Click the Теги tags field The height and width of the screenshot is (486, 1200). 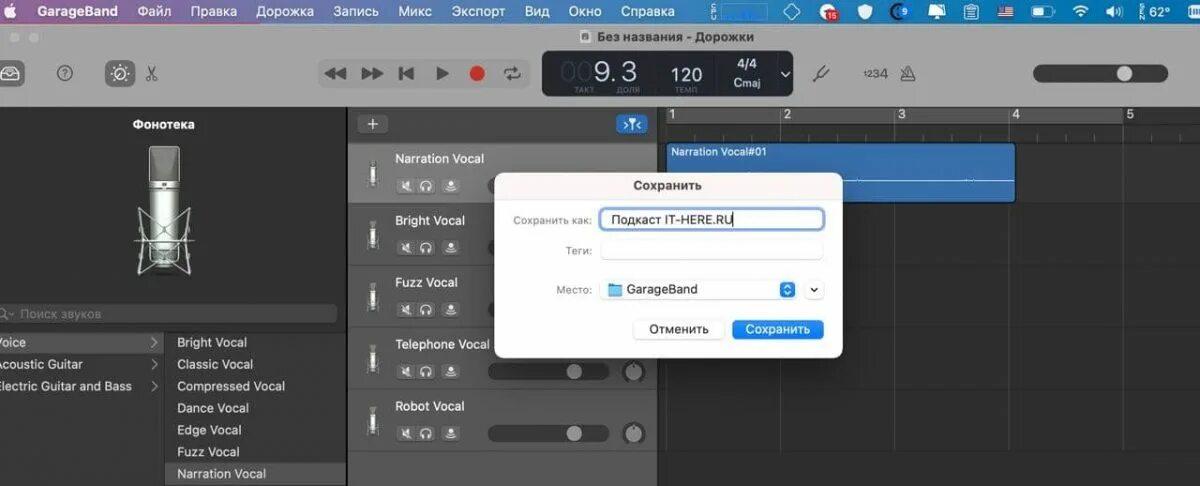[x=712, y=251]
